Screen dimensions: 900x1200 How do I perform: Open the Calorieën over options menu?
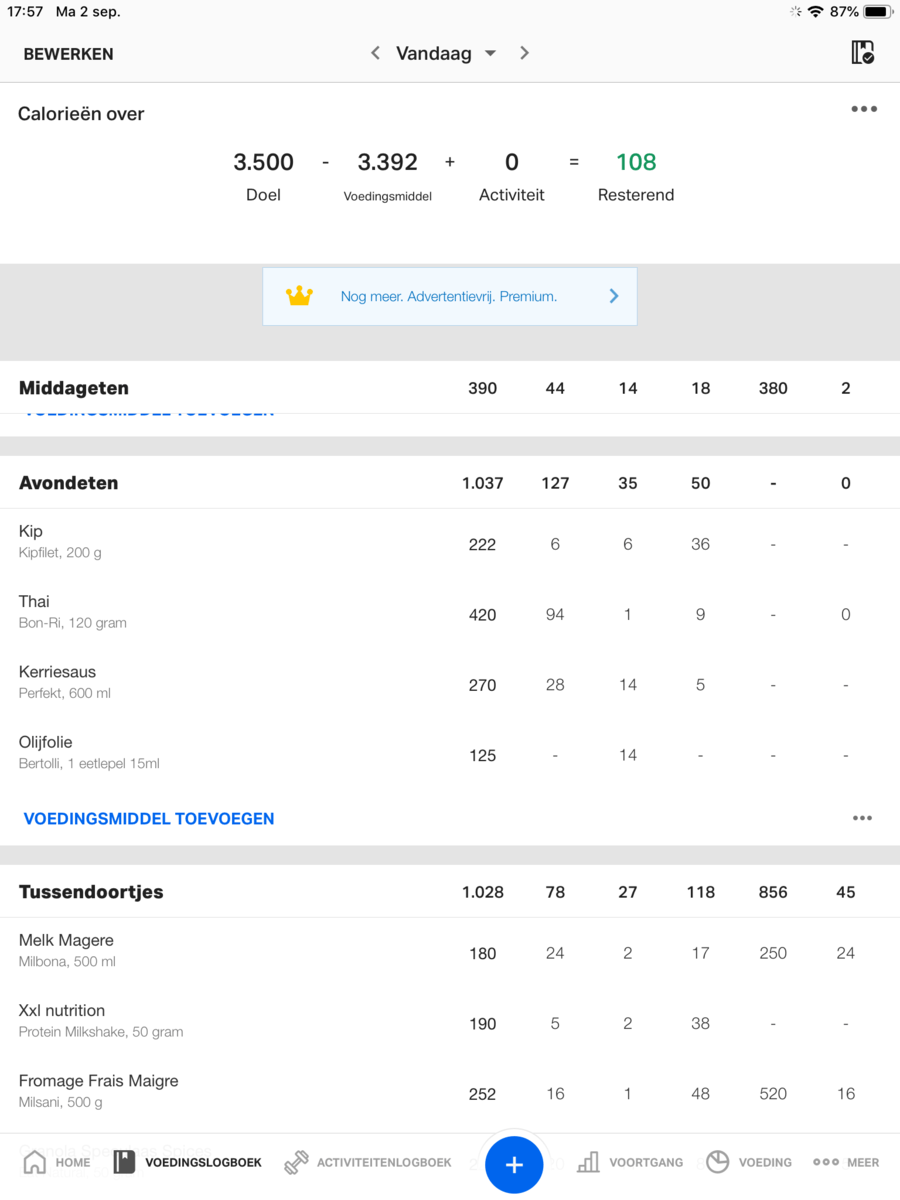point(864,110)
